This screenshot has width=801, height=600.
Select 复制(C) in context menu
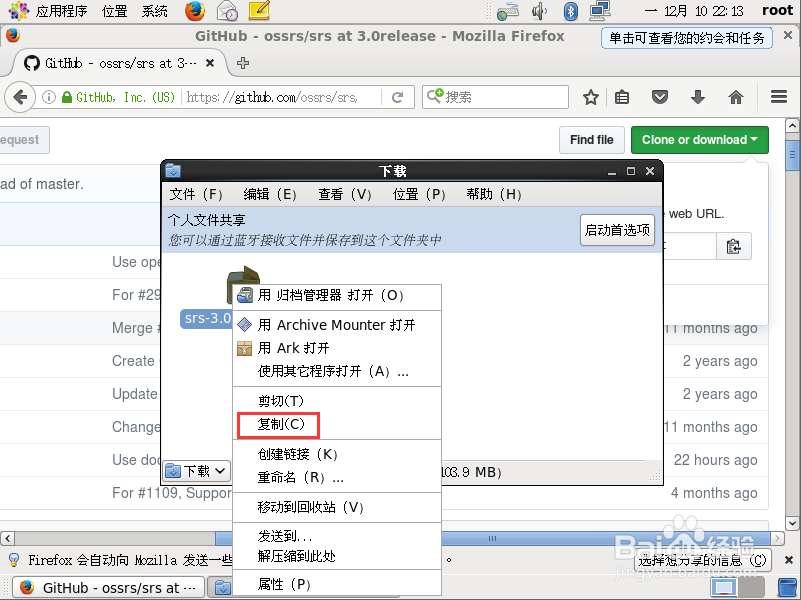coord(337,424)
